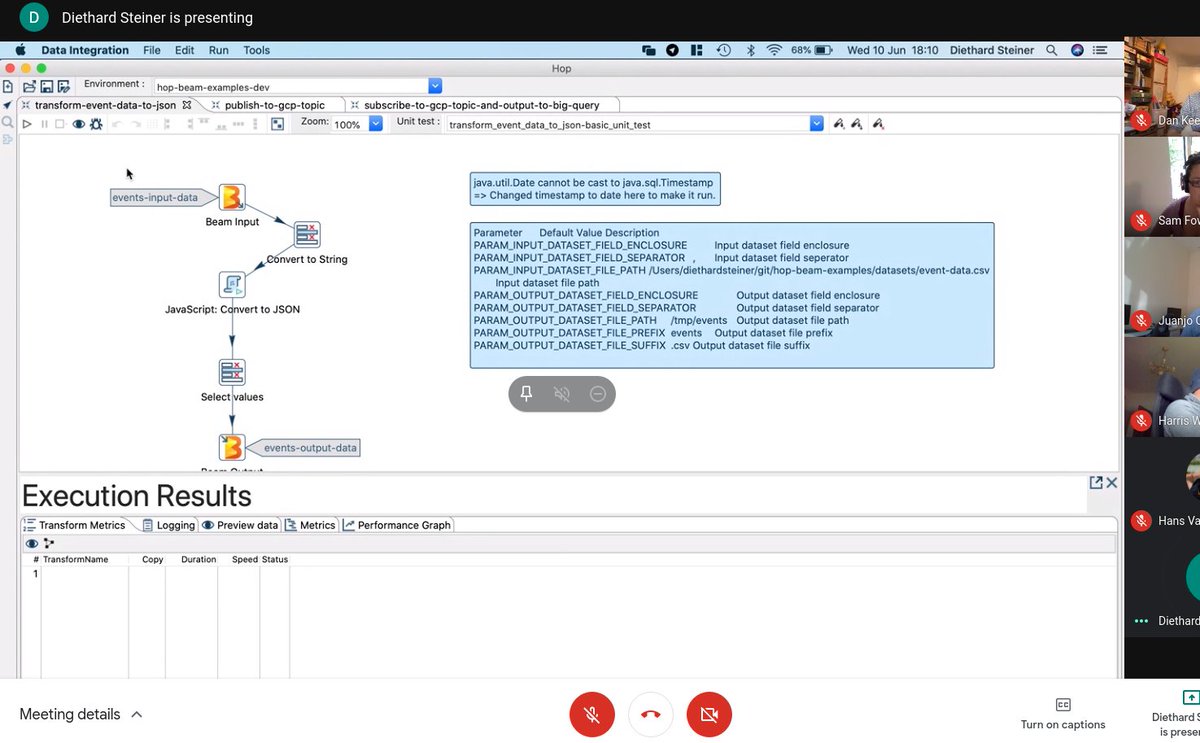Click the minus circle overlay icon
The height and width of the screenshot is (743, 1200).
598,394
